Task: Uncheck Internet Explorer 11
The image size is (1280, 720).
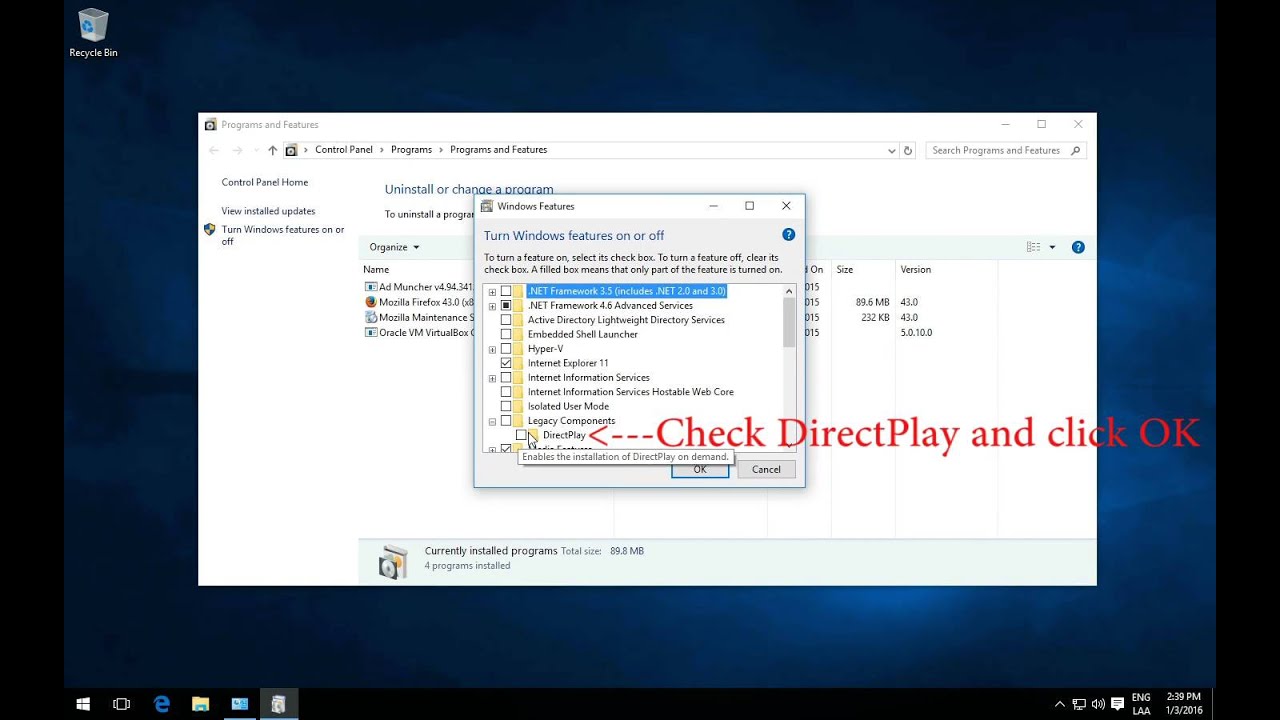Action: pyautogui.click(x=506, y=363)
